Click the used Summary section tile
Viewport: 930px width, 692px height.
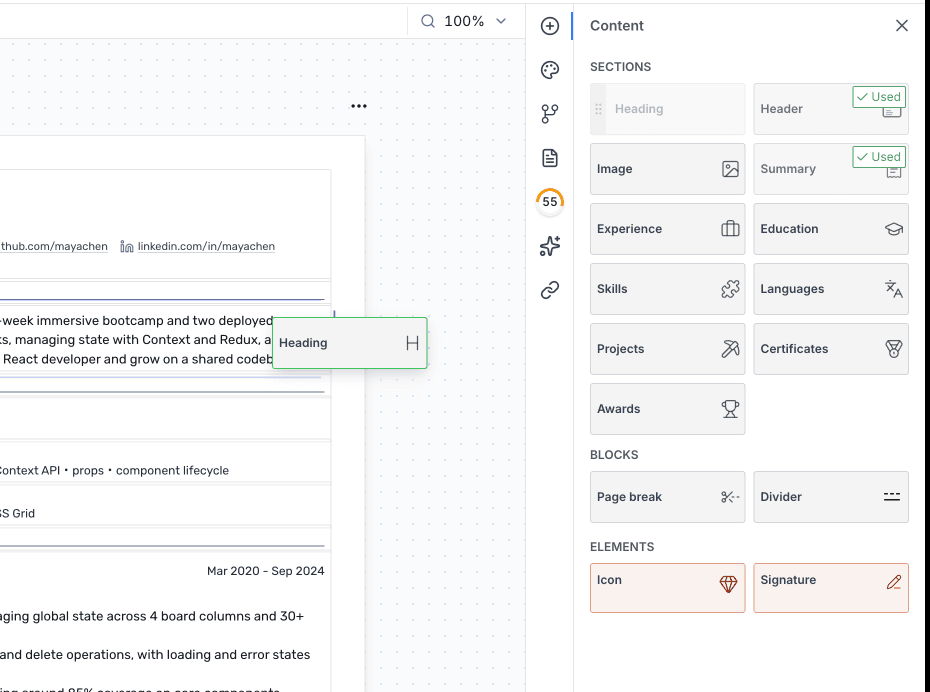pyautogui.click(x=831, y=169)
